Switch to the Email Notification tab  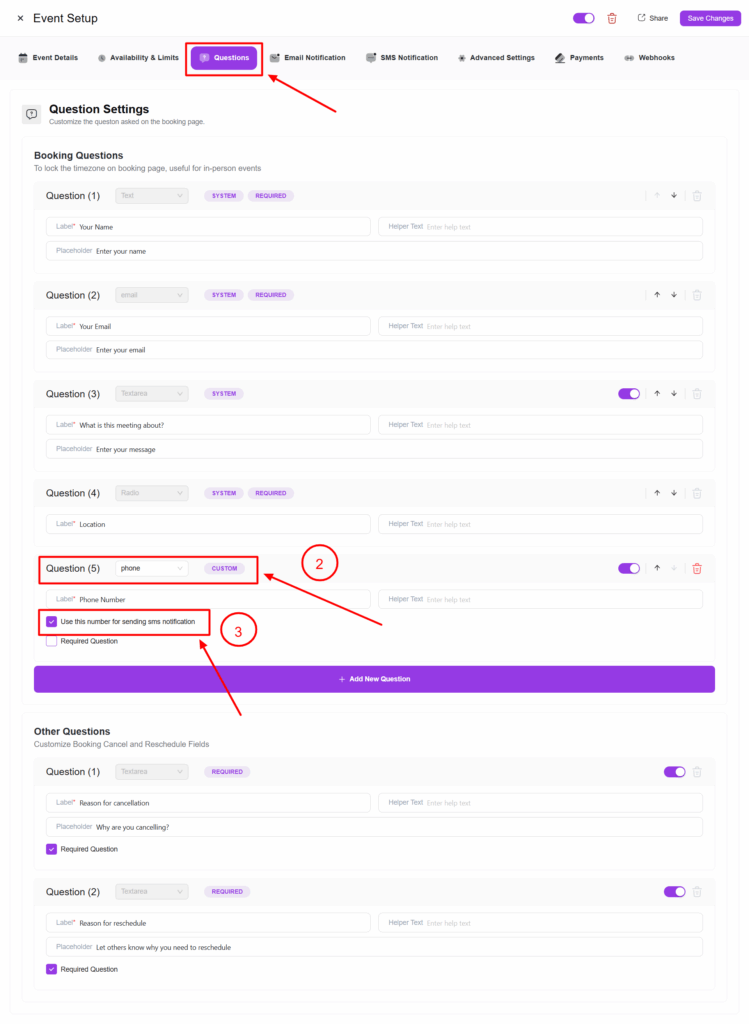coord(308,58)
